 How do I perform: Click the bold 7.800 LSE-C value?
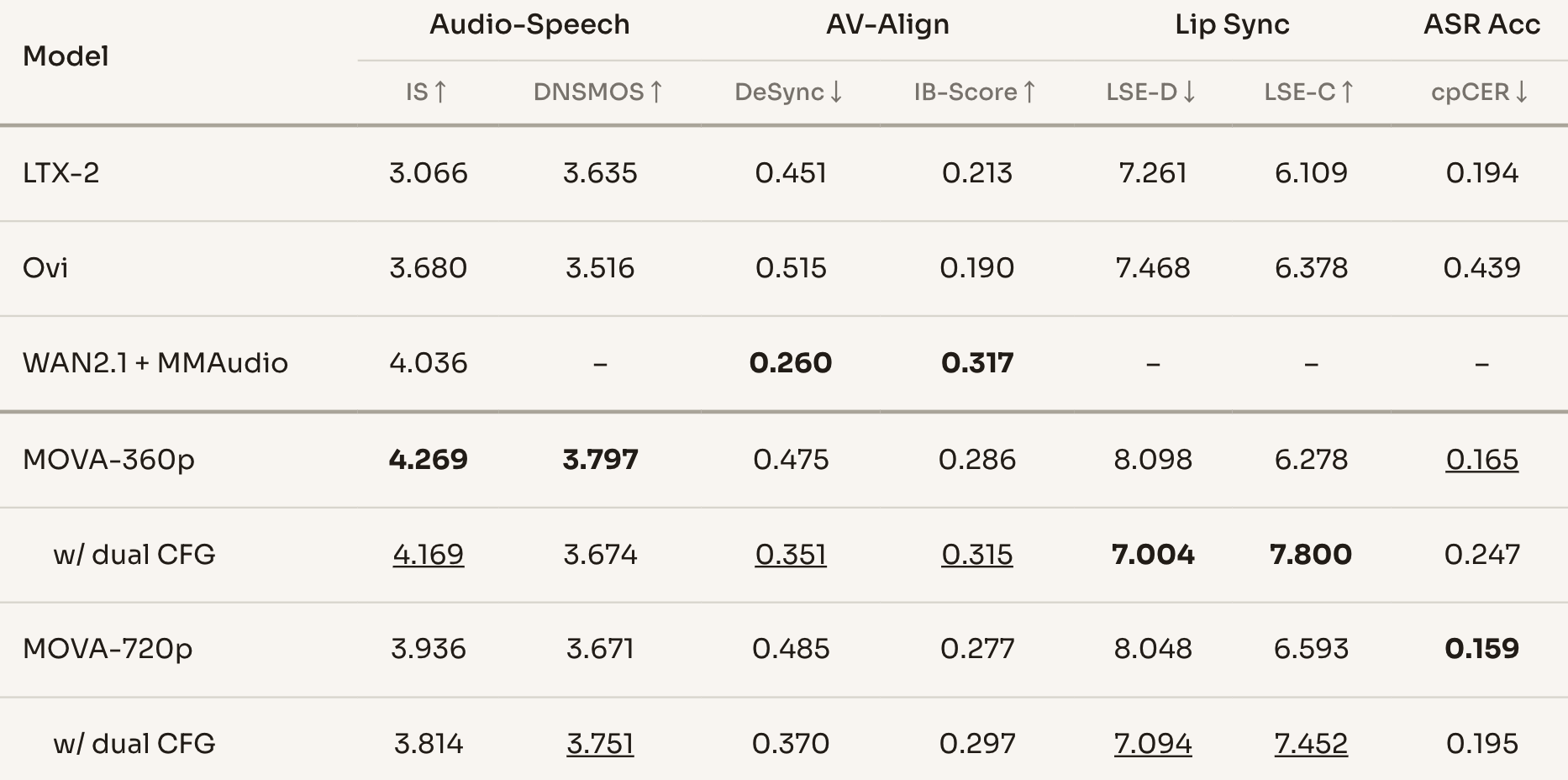[x=1310, y=555]
